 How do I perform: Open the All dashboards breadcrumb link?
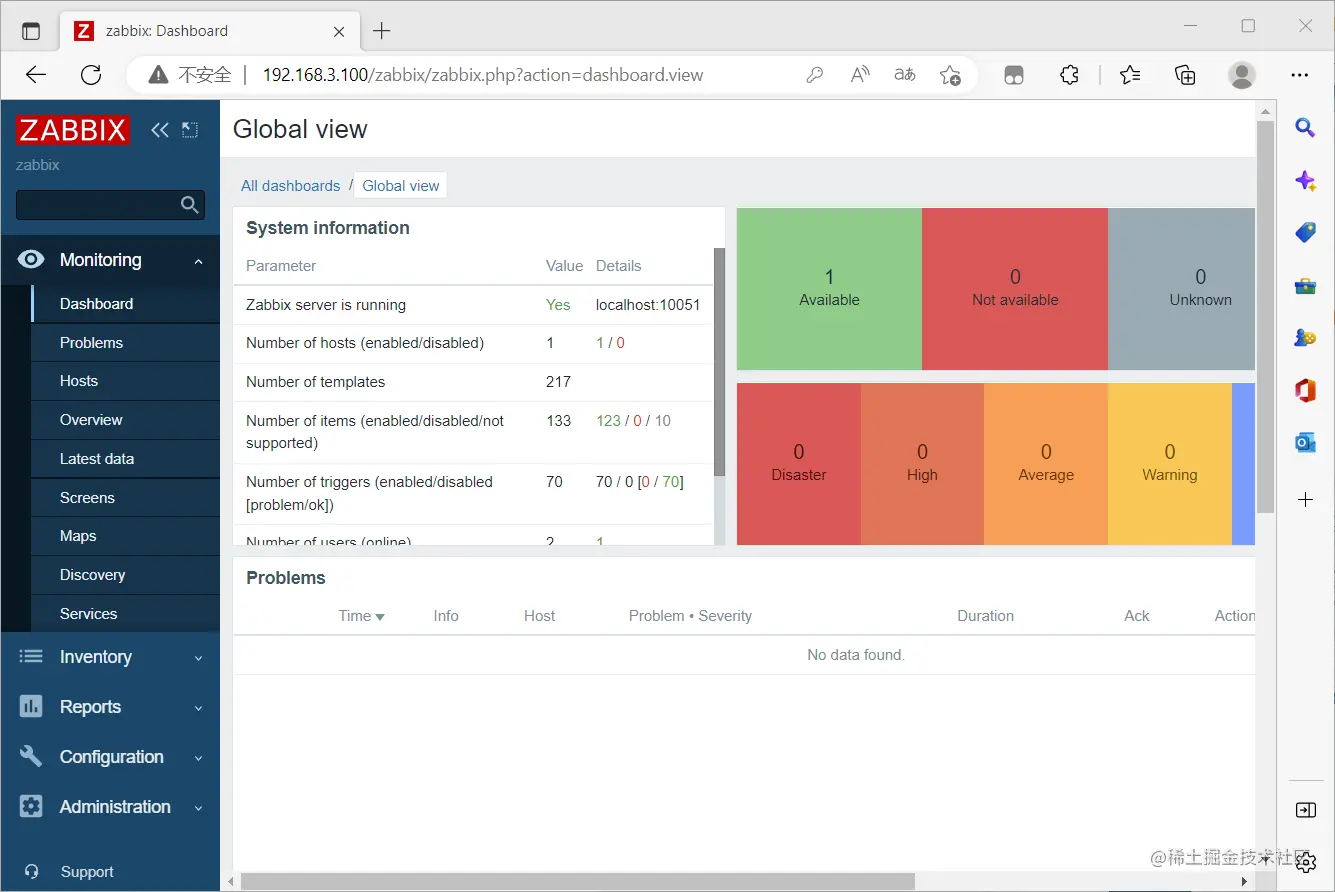coord(290,186)
